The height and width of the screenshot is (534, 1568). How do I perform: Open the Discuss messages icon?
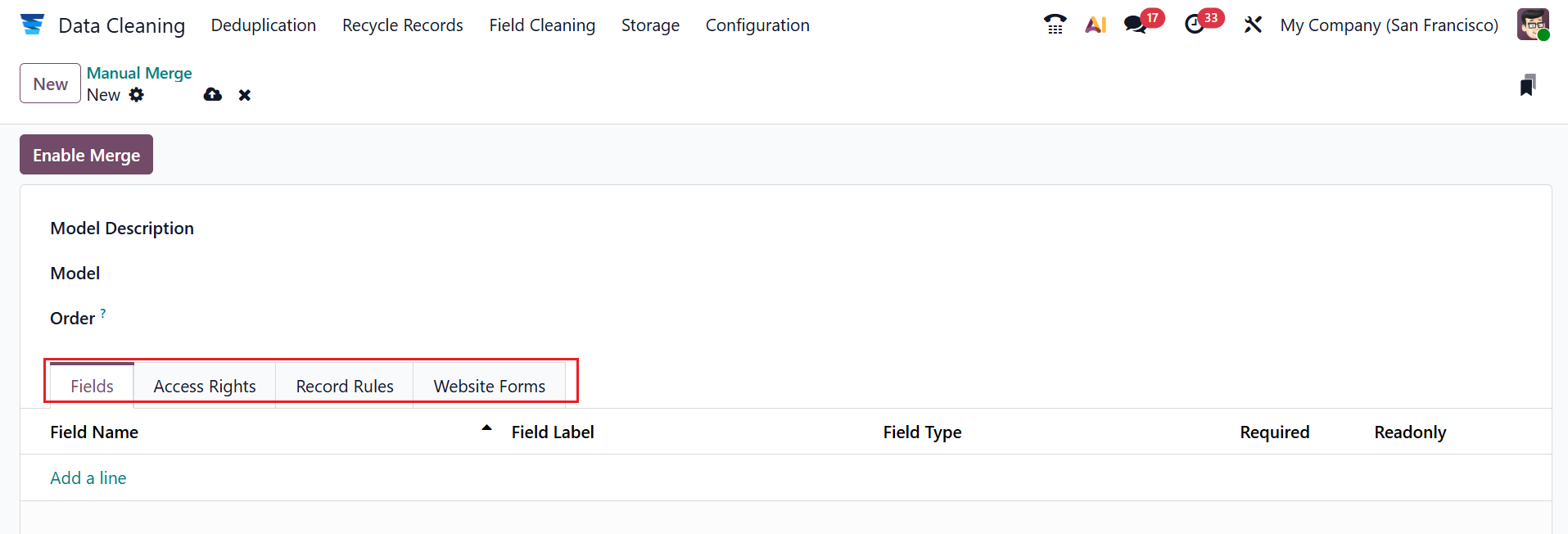tap(1136, 25)
